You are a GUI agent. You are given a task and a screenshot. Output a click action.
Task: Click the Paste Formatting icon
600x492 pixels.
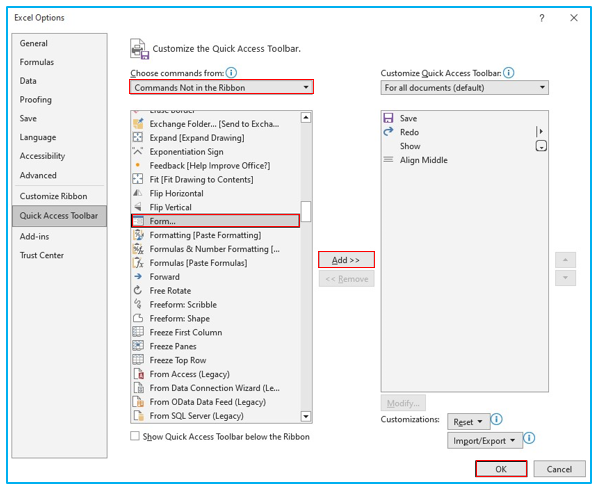pyautogui.click(x=138, y=235)
